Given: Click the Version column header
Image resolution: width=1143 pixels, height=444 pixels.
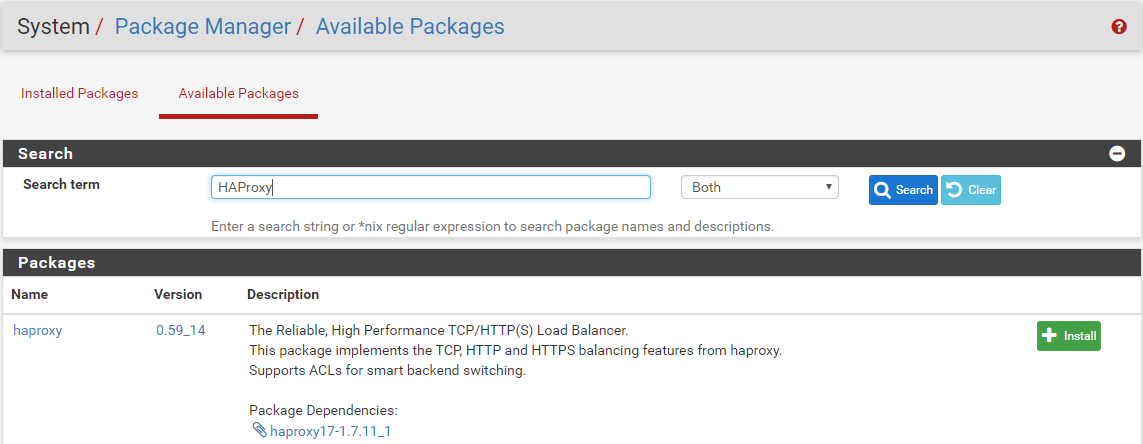Looking at the screenshot, I should click(x=178, y=295).
